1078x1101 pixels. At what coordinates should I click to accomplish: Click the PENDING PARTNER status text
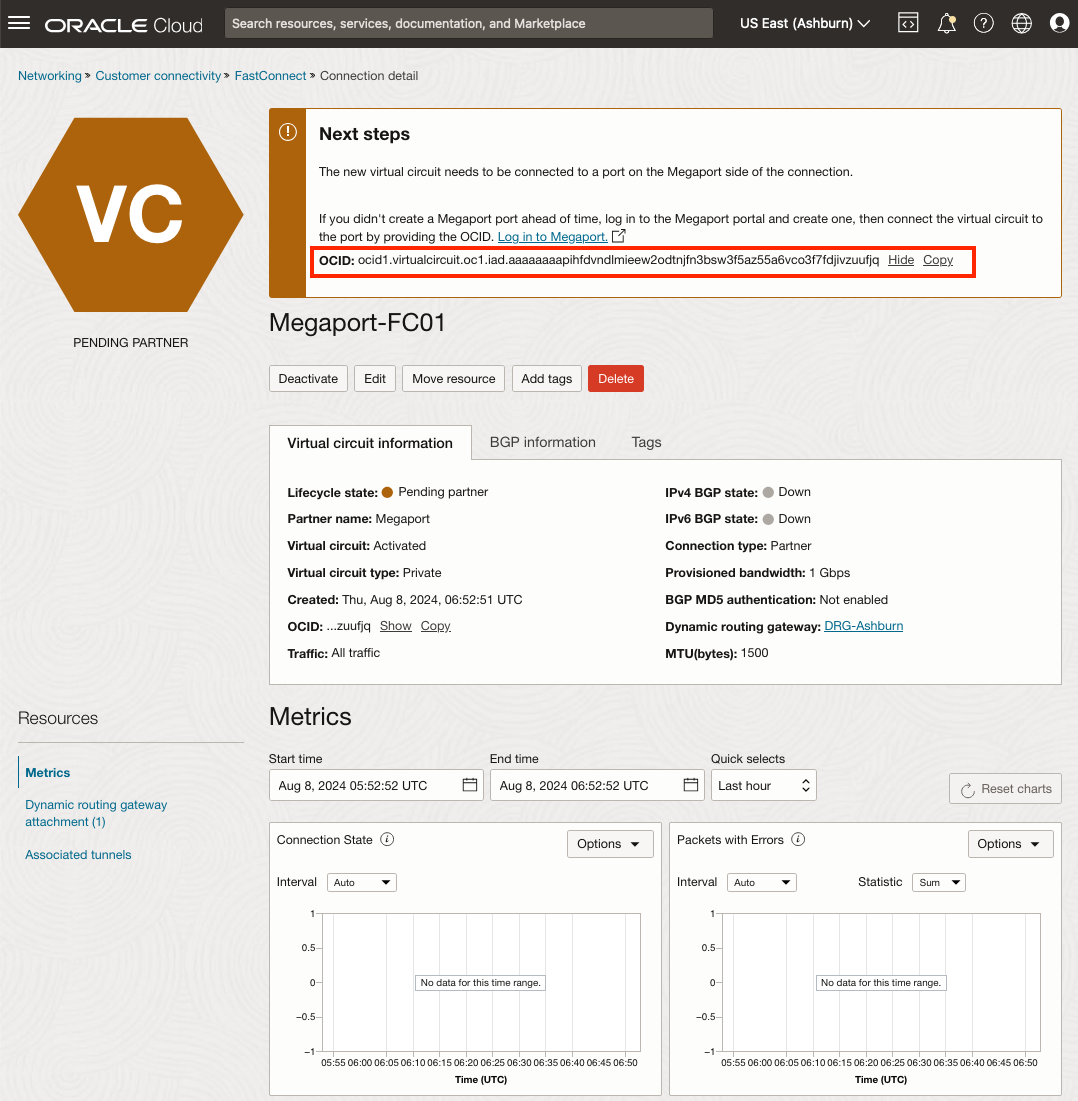pyautogui.click(x=131, y=343)
